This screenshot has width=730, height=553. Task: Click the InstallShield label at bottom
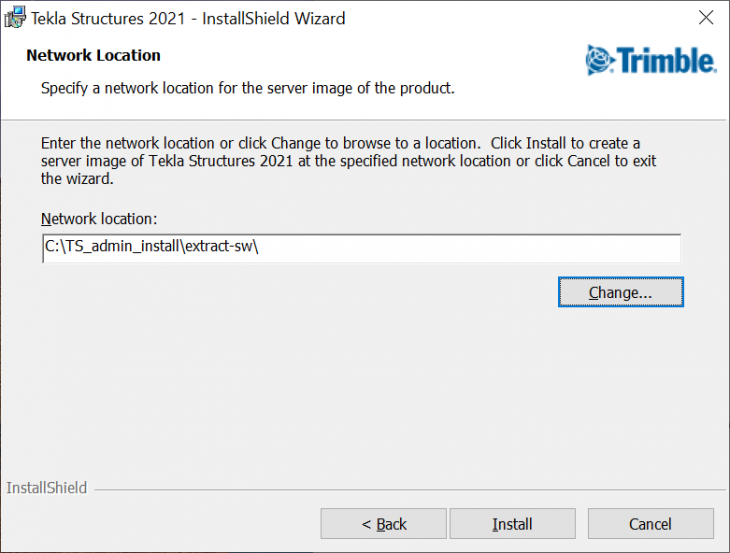[47, 488]
